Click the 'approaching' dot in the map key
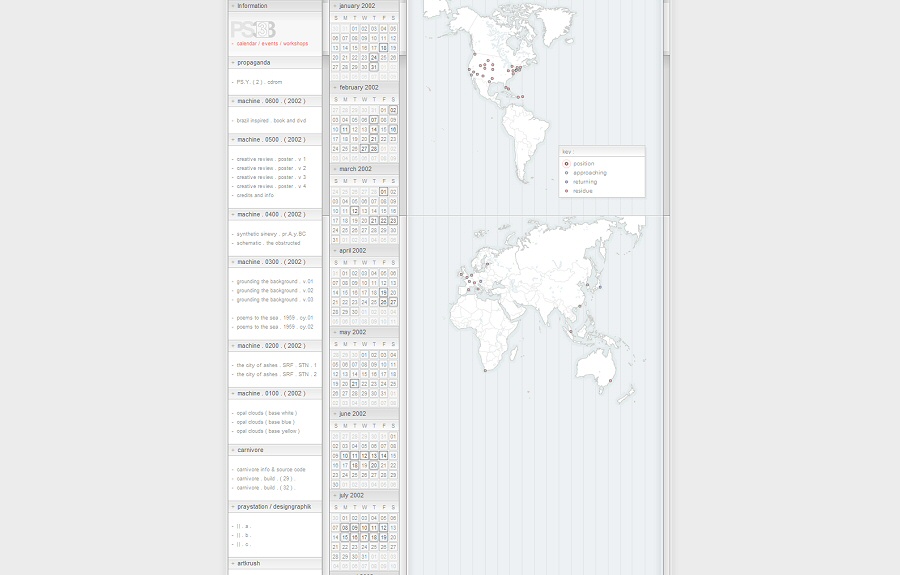This screenshot has height=575, width=900. [x=567, y=172]
